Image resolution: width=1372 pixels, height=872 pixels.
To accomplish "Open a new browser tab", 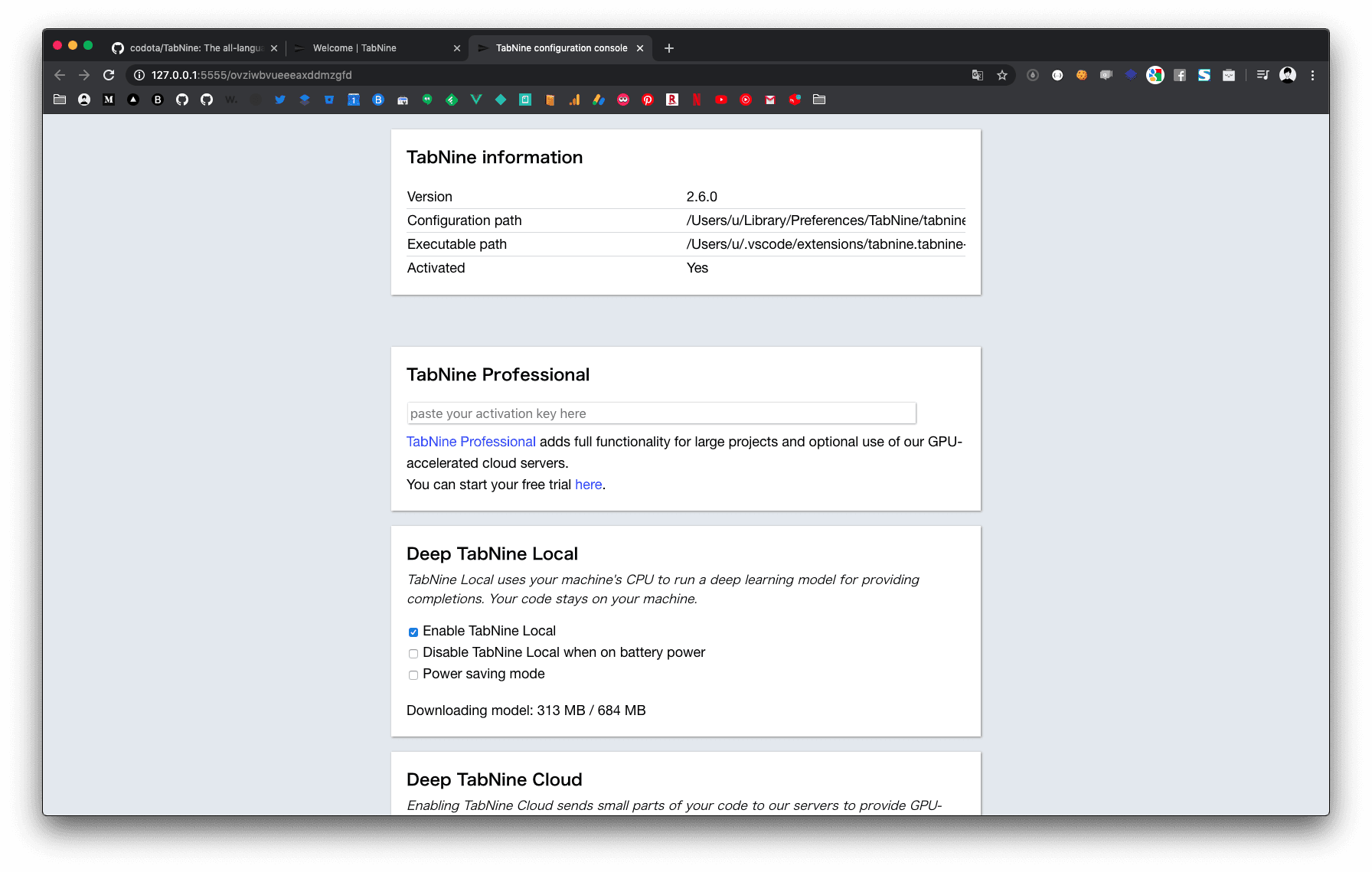I will pos(669,48).
